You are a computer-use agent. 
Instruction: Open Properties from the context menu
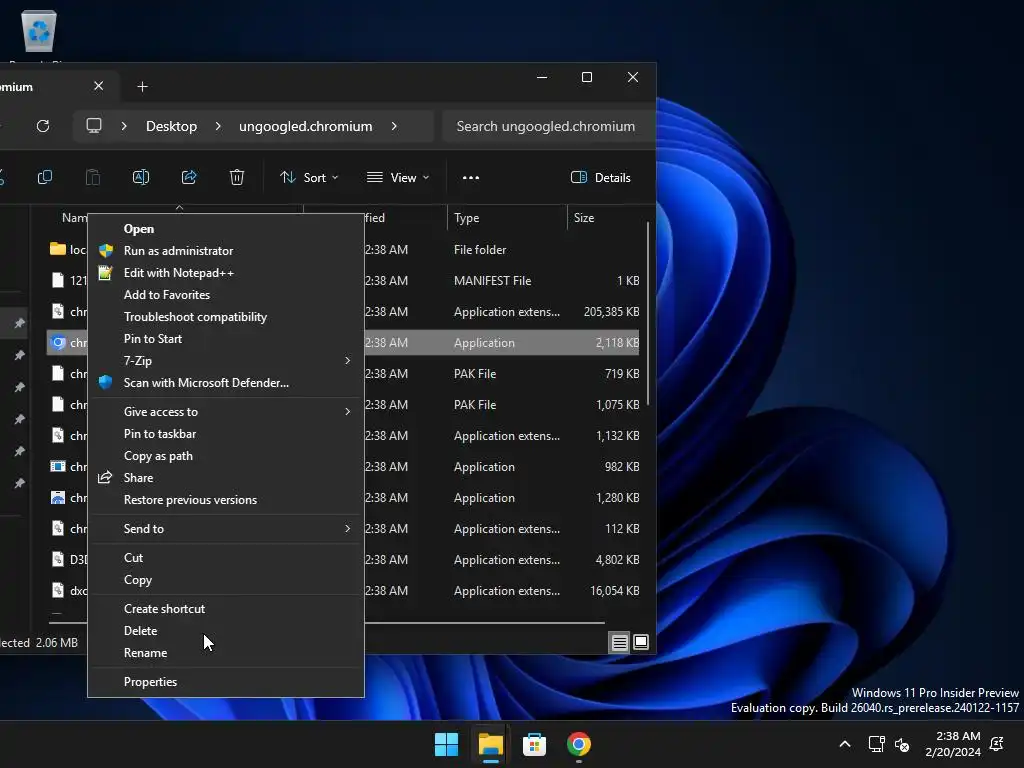click(x=226, y=682)
